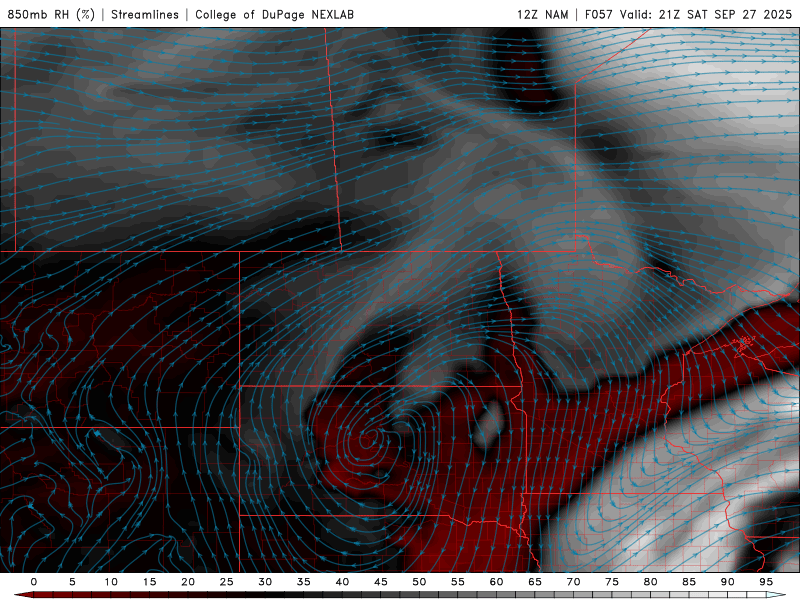Click the 95 label on the colorbar
This screenshot has width=800, height=600.
(x=766, y=582)
